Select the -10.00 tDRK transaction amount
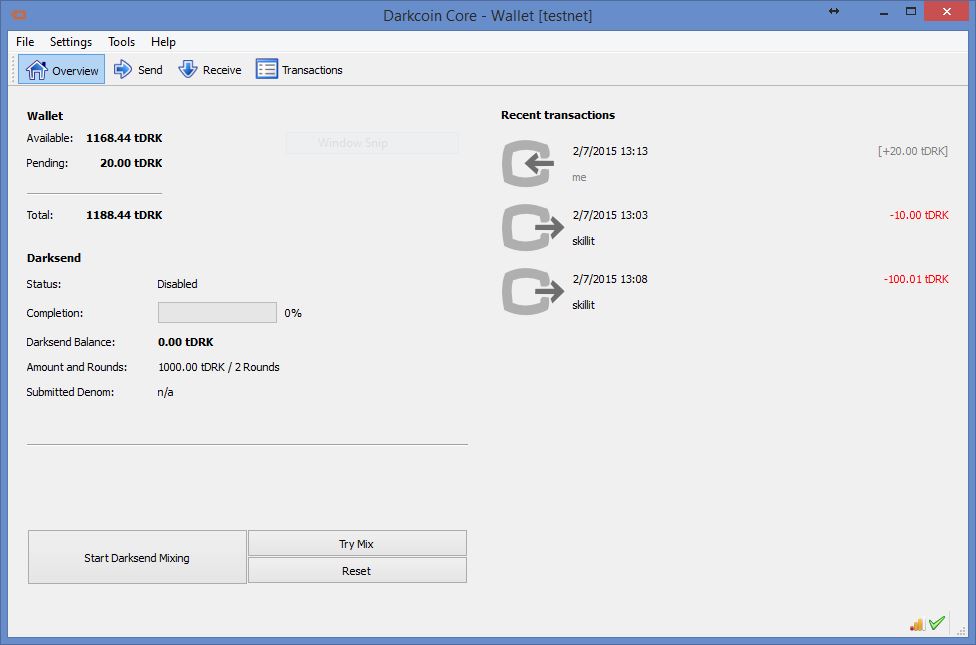 [x=919, y=215]
